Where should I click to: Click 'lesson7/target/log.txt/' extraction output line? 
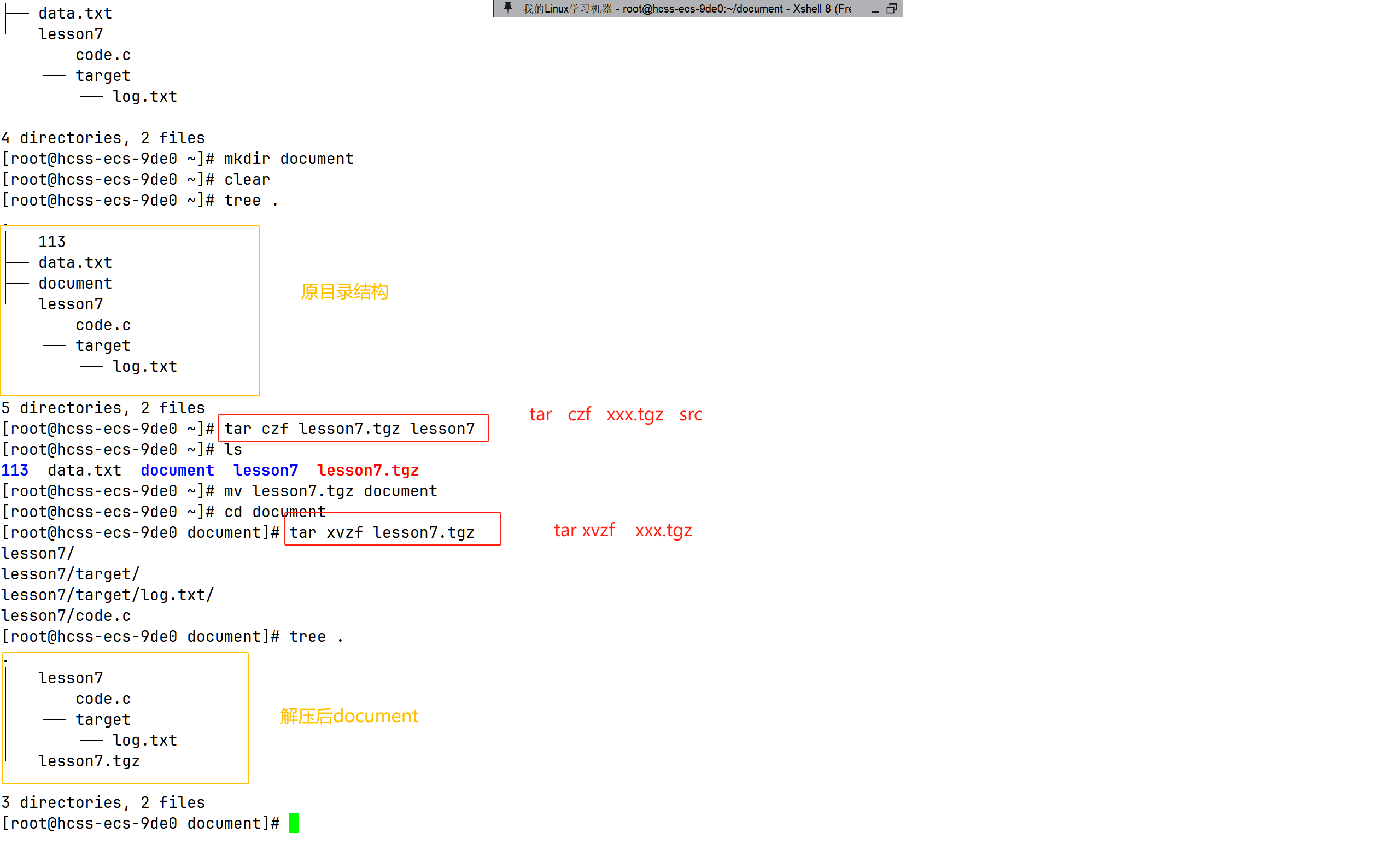[x=108, y=595]
